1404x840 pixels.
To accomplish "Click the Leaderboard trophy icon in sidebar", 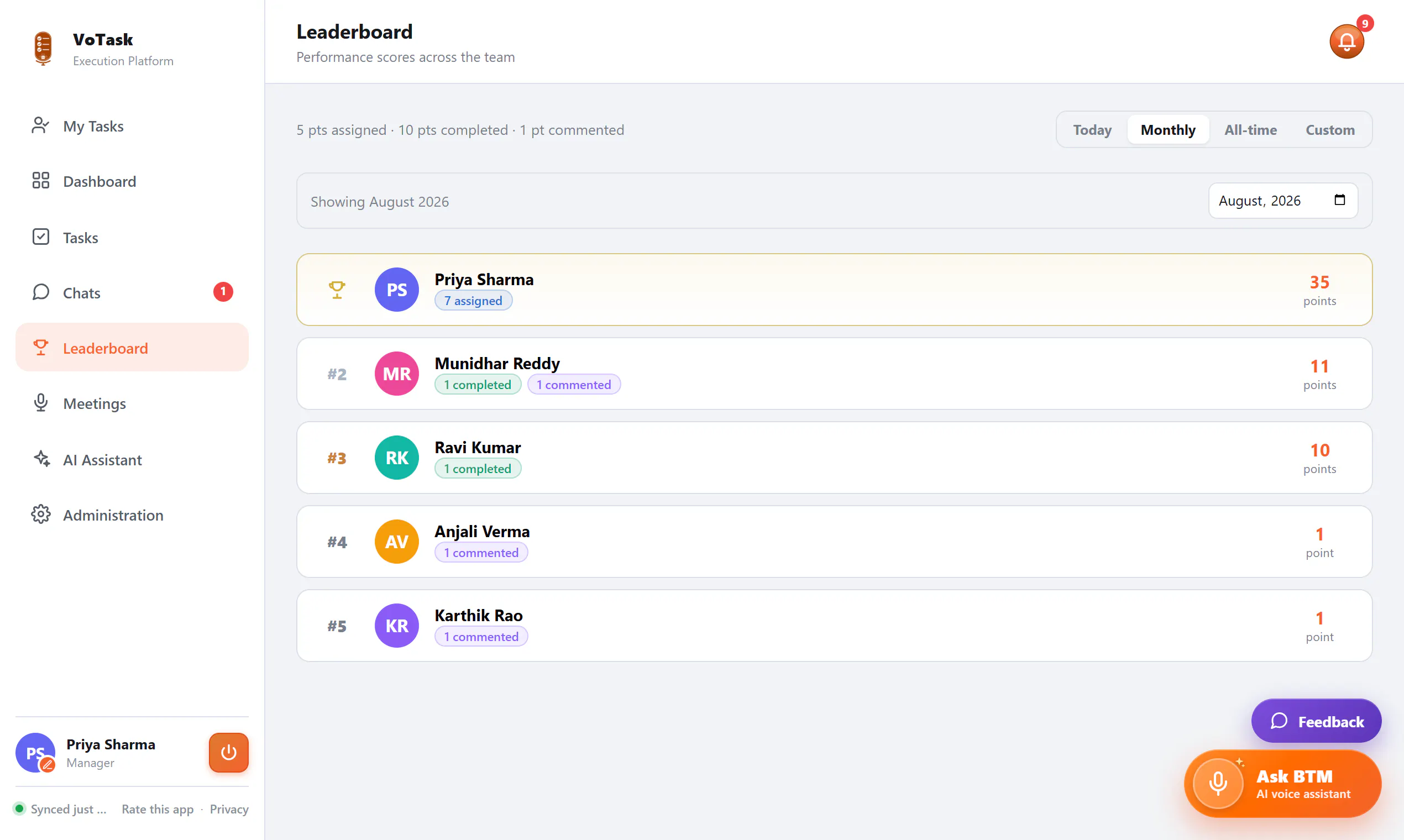I will pos(40,348).
